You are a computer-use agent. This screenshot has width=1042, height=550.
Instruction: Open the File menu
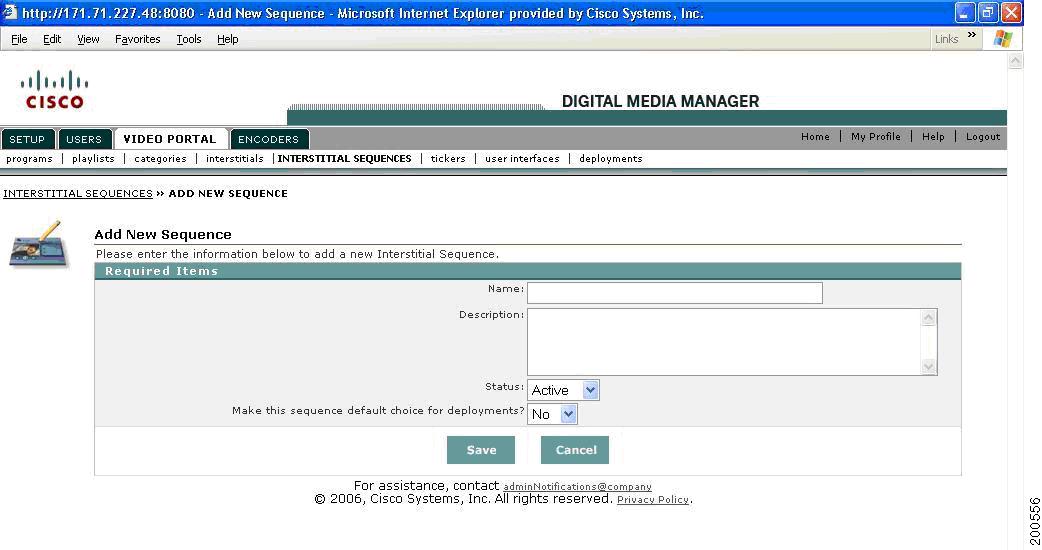(x=19, y=39)
